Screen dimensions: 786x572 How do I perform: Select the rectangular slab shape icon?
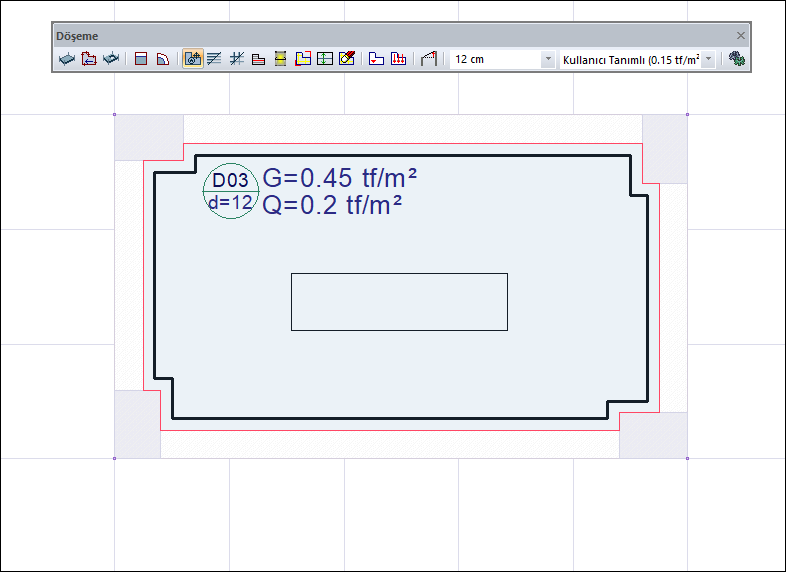click(141, 59)
